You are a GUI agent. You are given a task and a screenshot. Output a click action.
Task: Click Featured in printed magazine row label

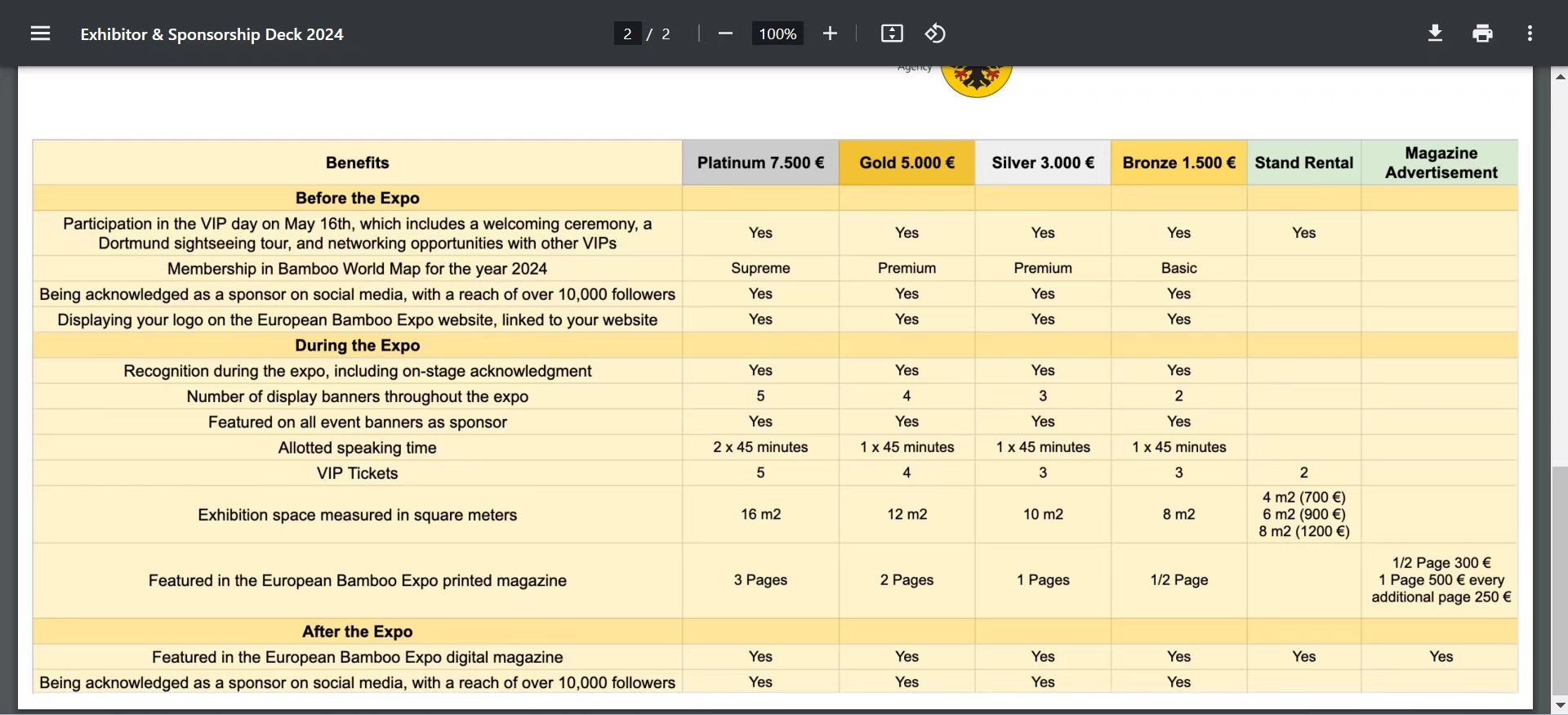coord(357,580)
